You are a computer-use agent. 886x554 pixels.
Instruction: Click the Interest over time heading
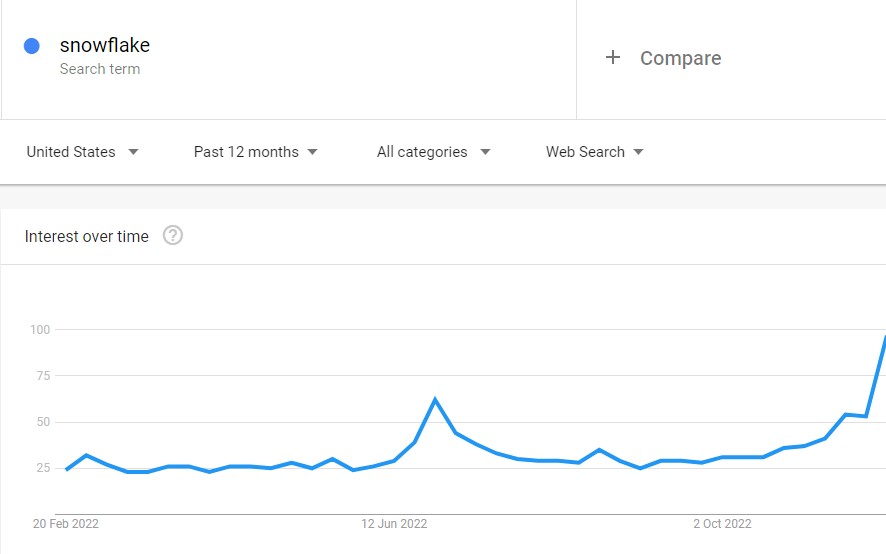tap(86, 236)
